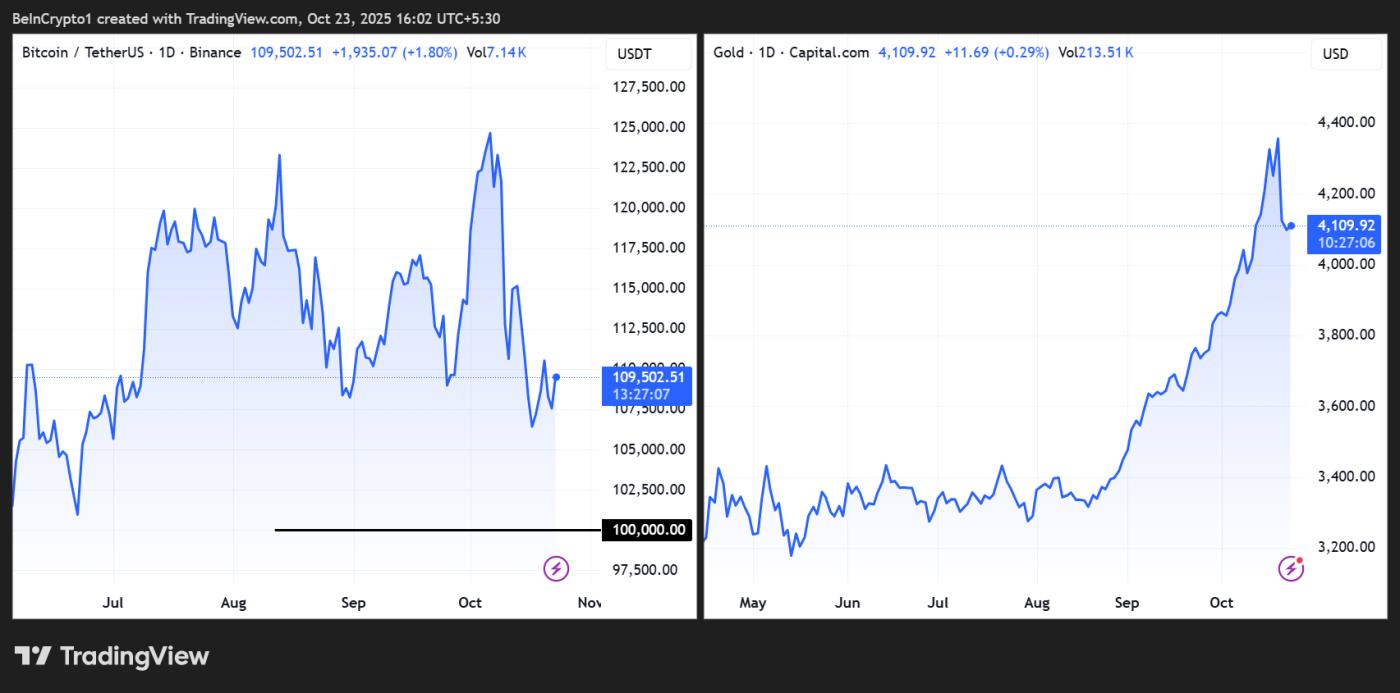
Task: Click the Bitcoin chart's current price dot
Action: 556,377
